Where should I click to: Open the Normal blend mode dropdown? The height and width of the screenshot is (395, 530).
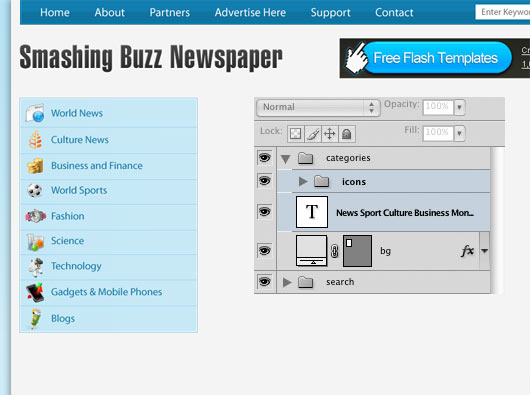318,107
